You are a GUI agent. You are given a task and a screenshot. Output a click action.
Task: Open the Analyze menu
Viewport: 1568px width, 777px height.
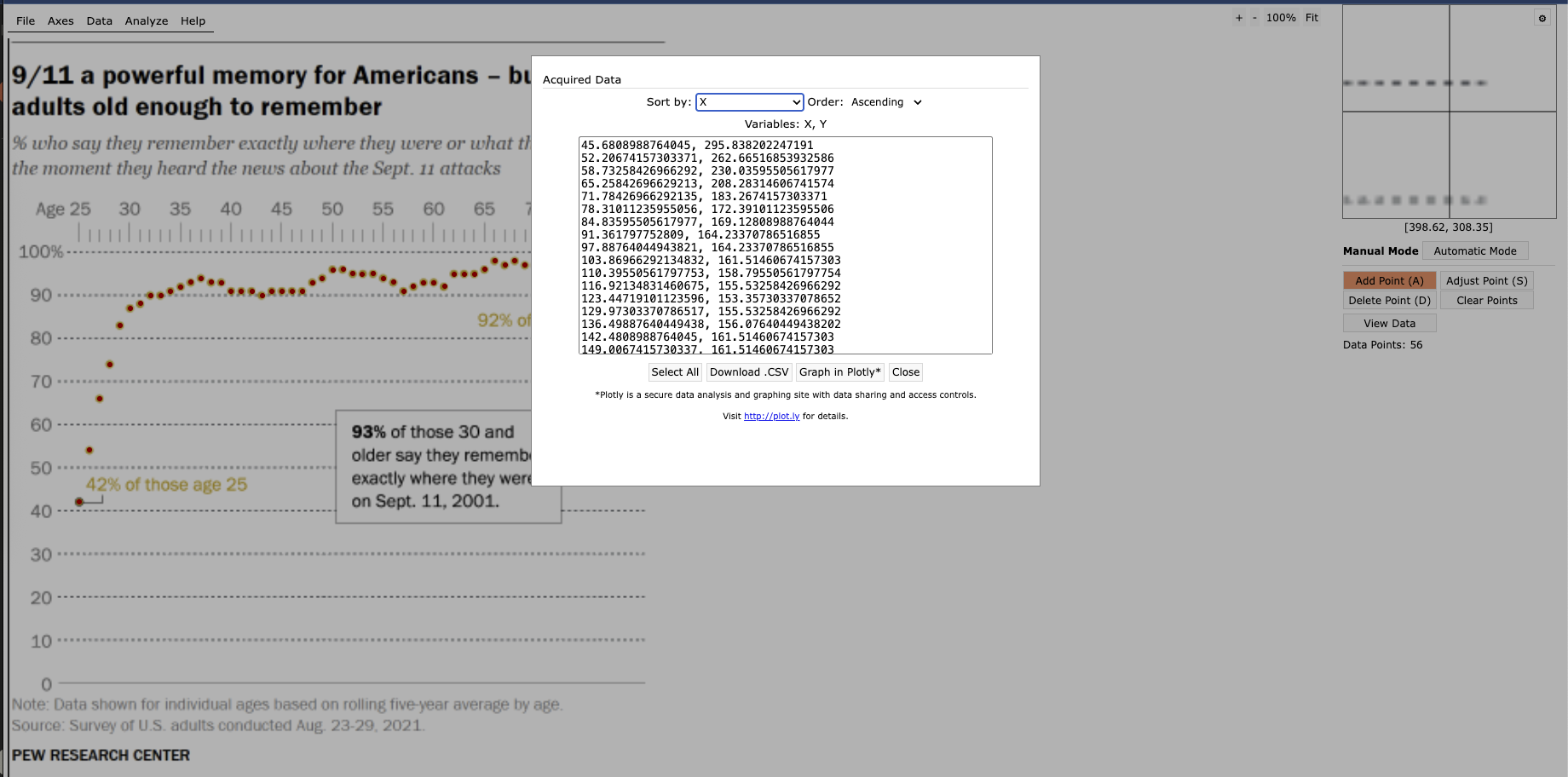[x=147, y=21]
